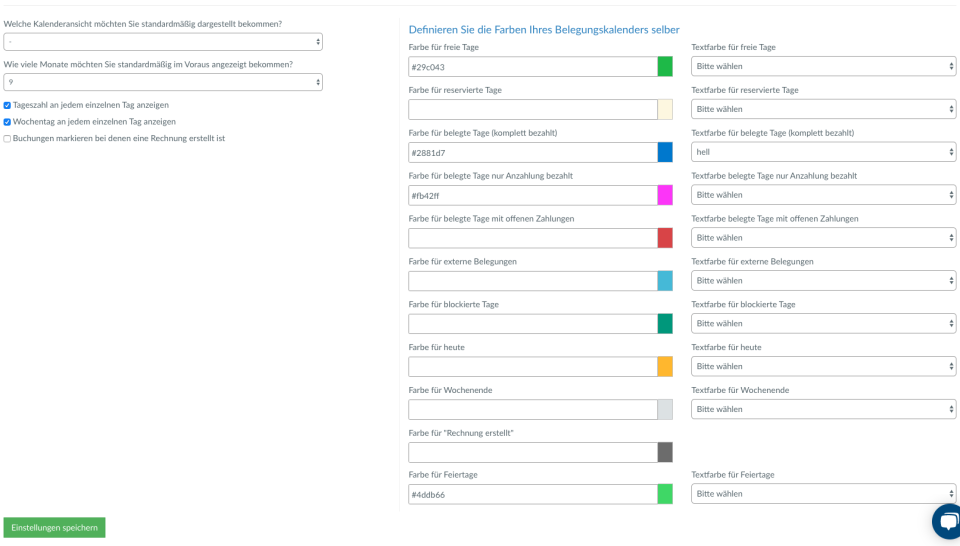960x546 pixels.
Task: Enable marking bookings with created invoice
Action: [x=8, y=139]
